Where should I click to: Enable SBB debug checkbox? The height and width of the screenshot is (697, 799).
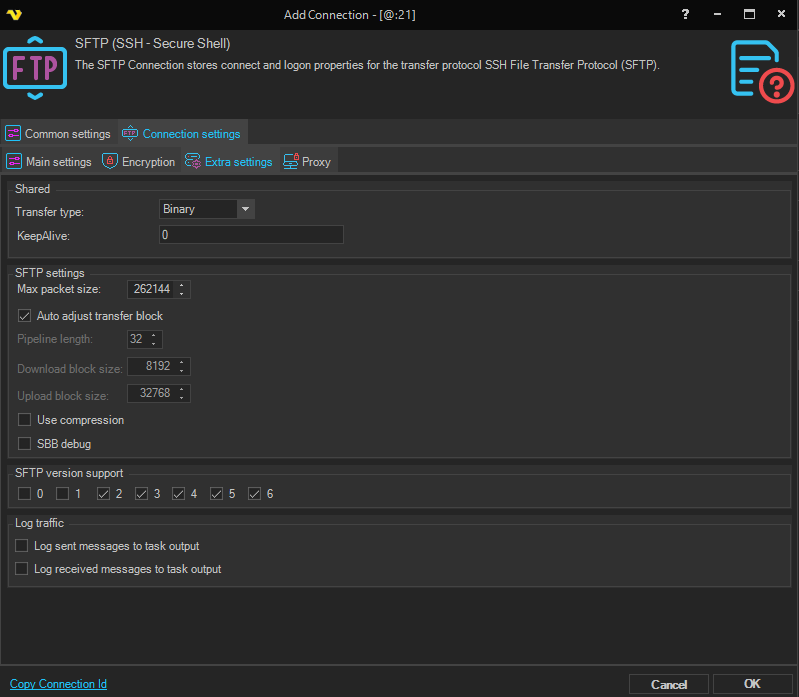25,443
